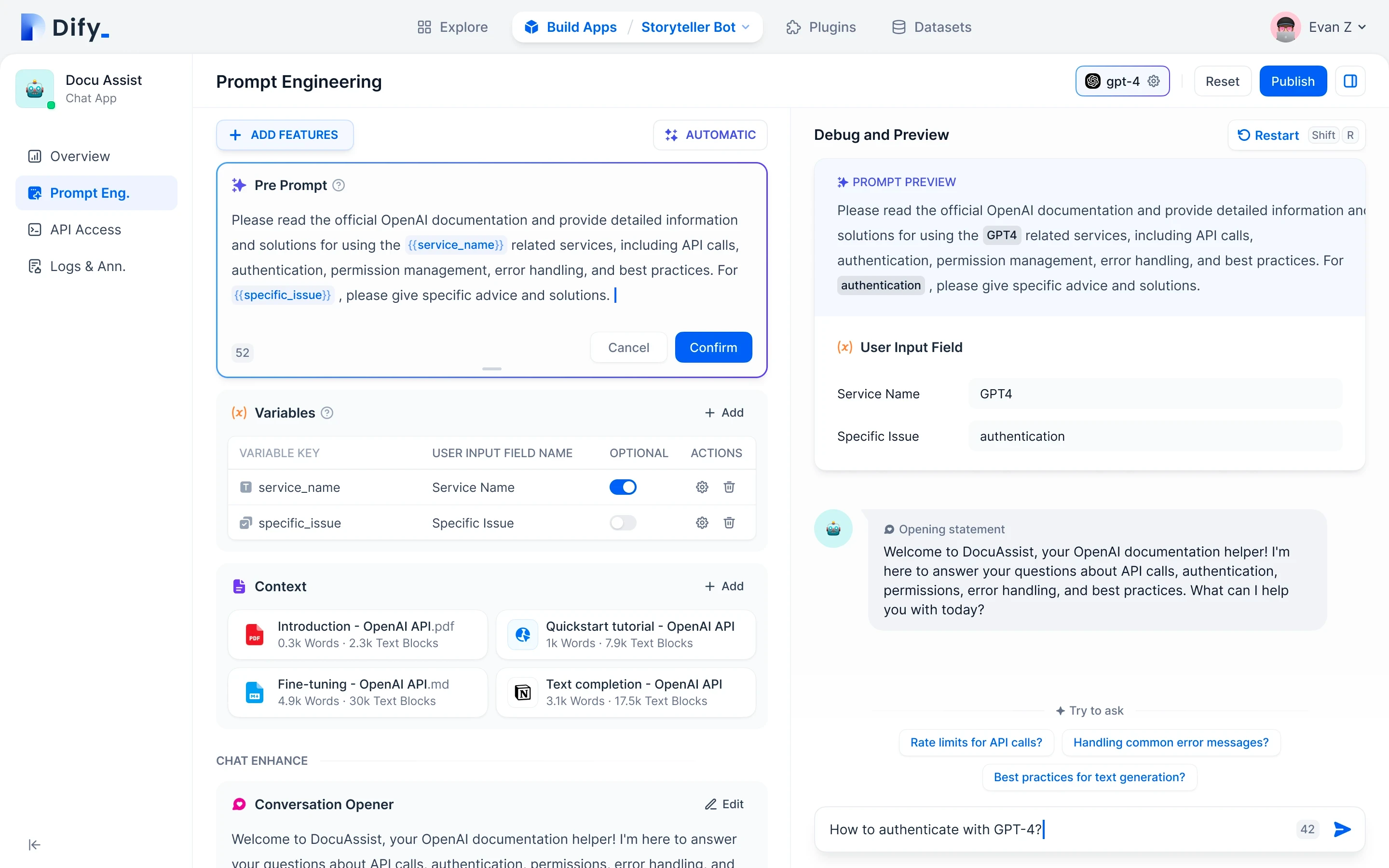Open gpt-4 model settings gear
The height and width of the screenshot is (868, 1389).
click(1154, 81)
